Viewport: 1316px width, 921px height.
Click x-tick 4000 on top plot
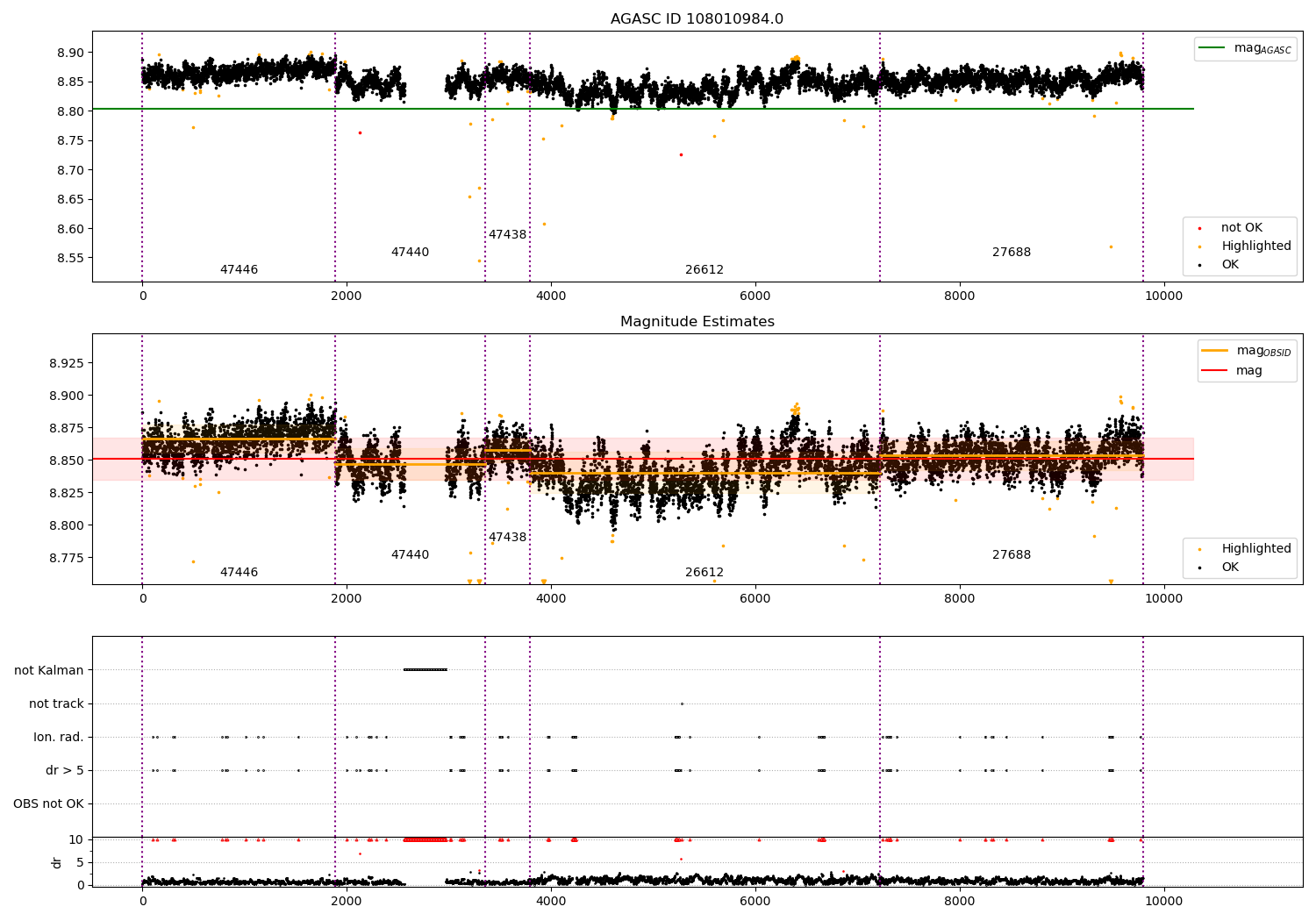tap(551, 296)
